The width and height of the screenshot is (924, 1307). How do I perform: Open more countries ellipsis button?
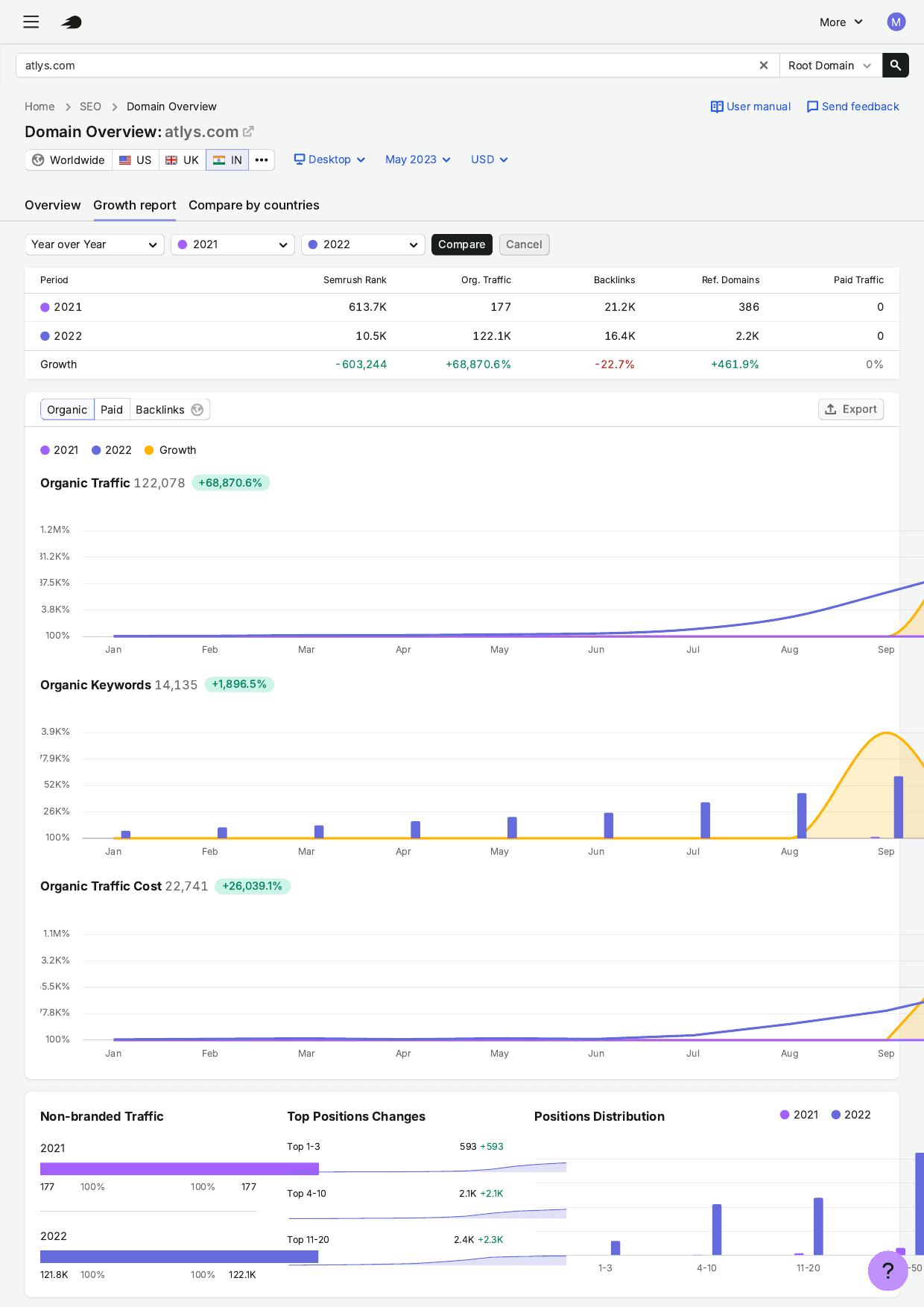click(x=262, y=160)
